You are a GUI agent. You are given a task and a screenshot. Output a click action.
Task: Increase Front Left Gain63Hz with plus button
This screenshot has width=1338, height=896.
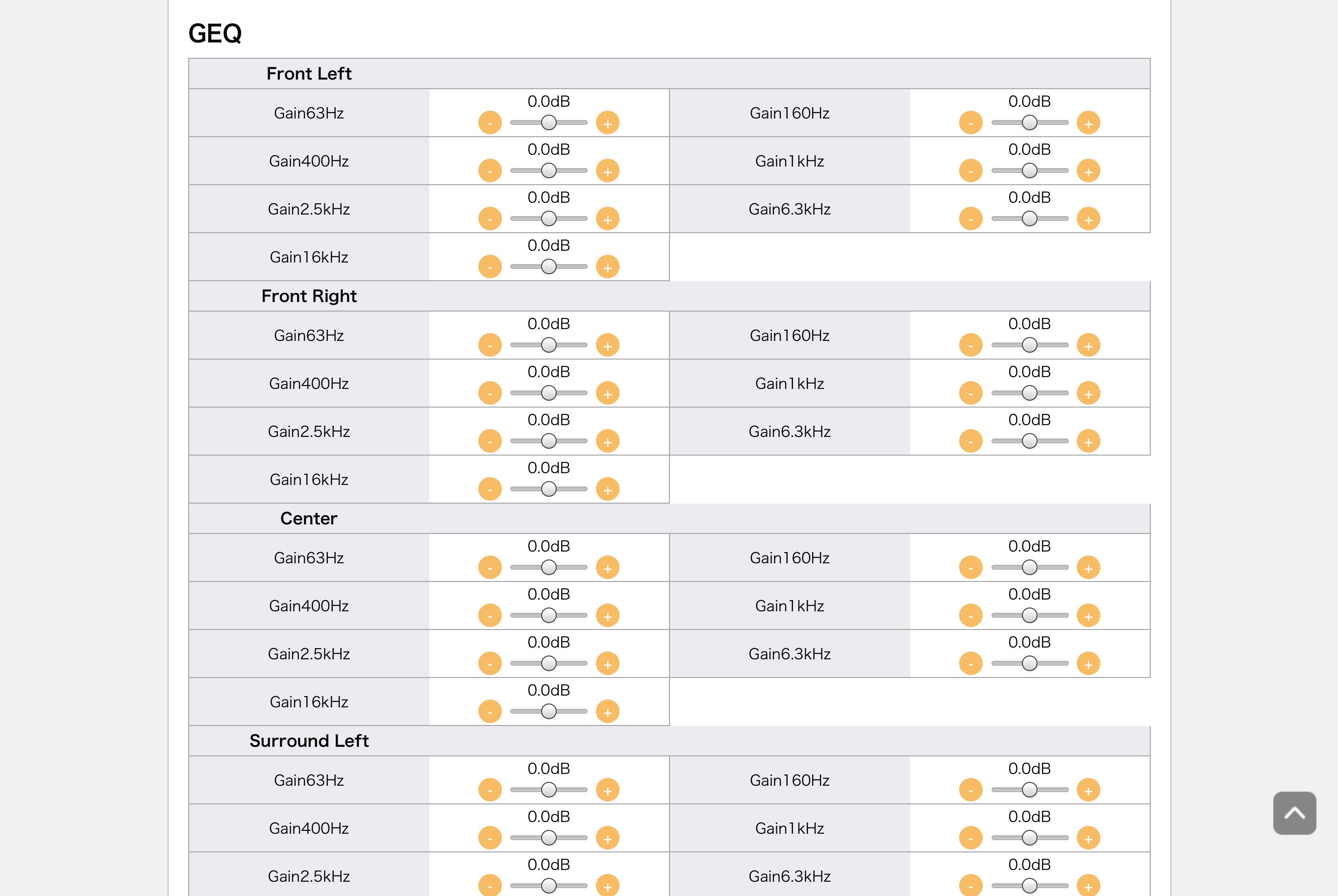(608, 123)
